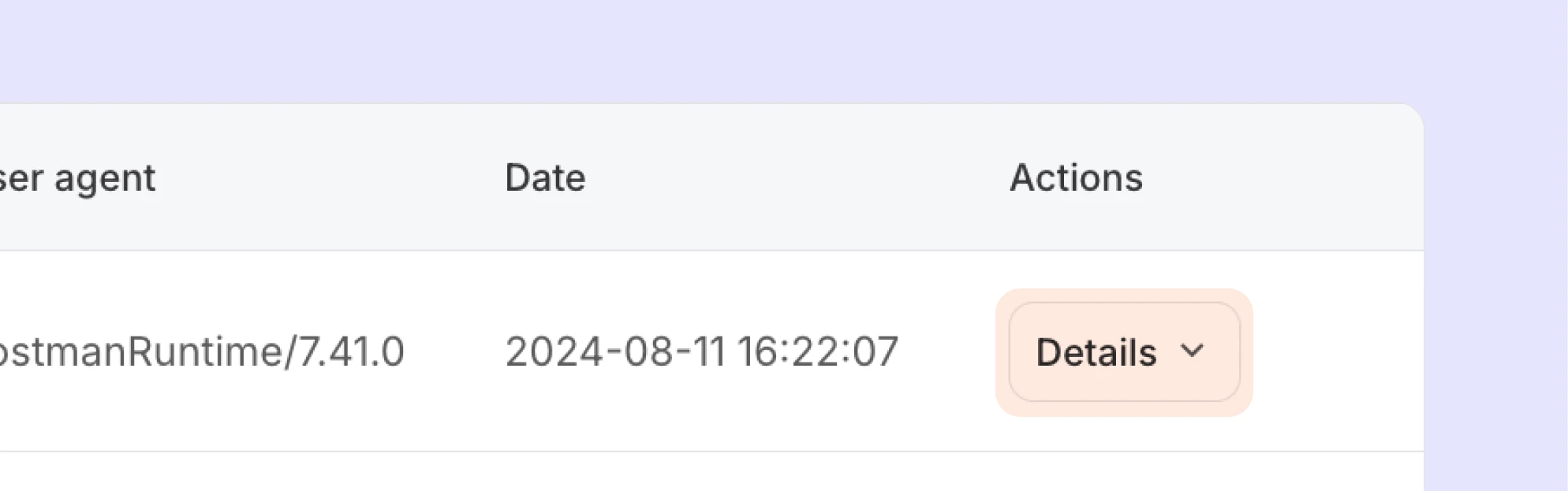Expand row details with the down arrow
This screenshot has width=1568, height=491.
click(x=1192, y=351)
